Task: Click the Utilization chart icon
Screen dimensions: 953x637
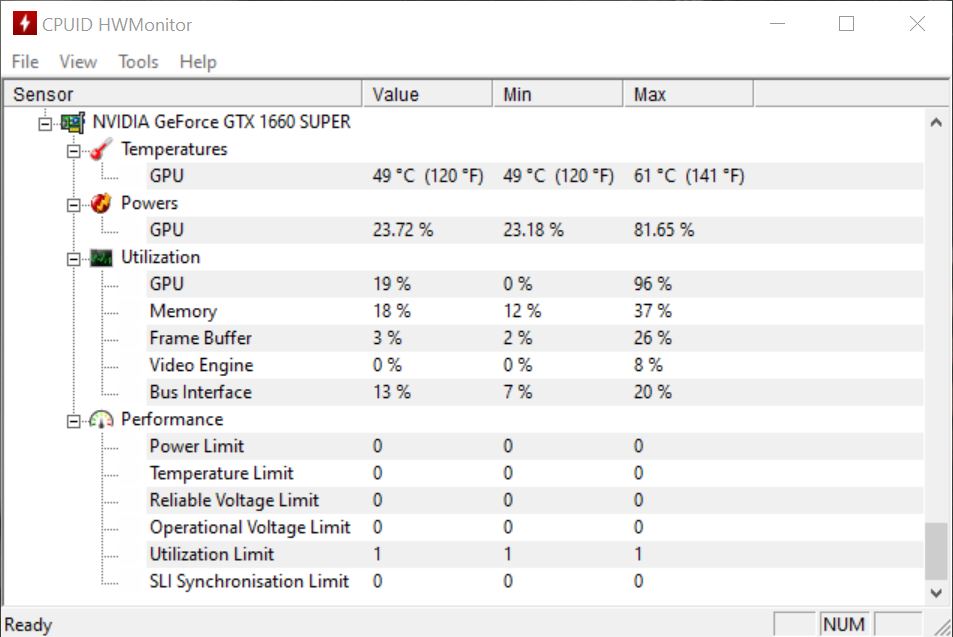Action: 101,257
